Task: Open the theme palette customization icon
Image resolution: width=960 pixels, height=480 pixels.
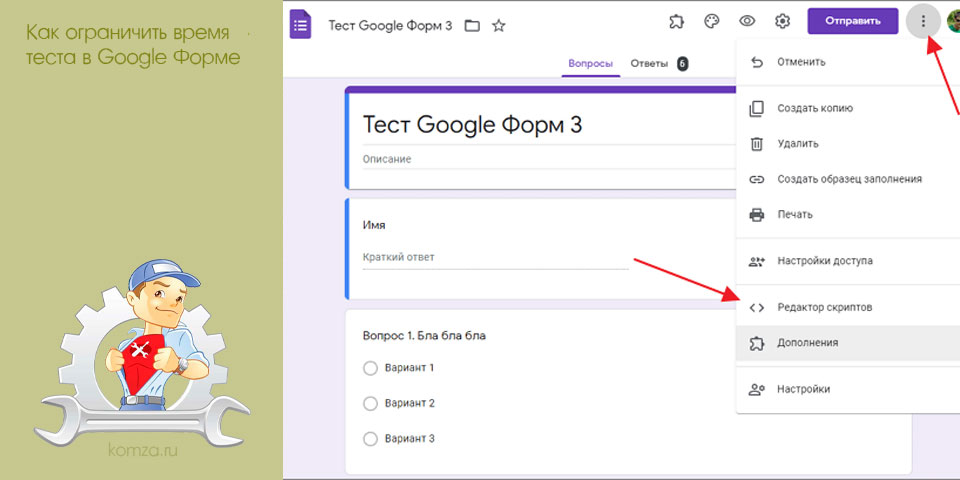Action: pos(711,21)
